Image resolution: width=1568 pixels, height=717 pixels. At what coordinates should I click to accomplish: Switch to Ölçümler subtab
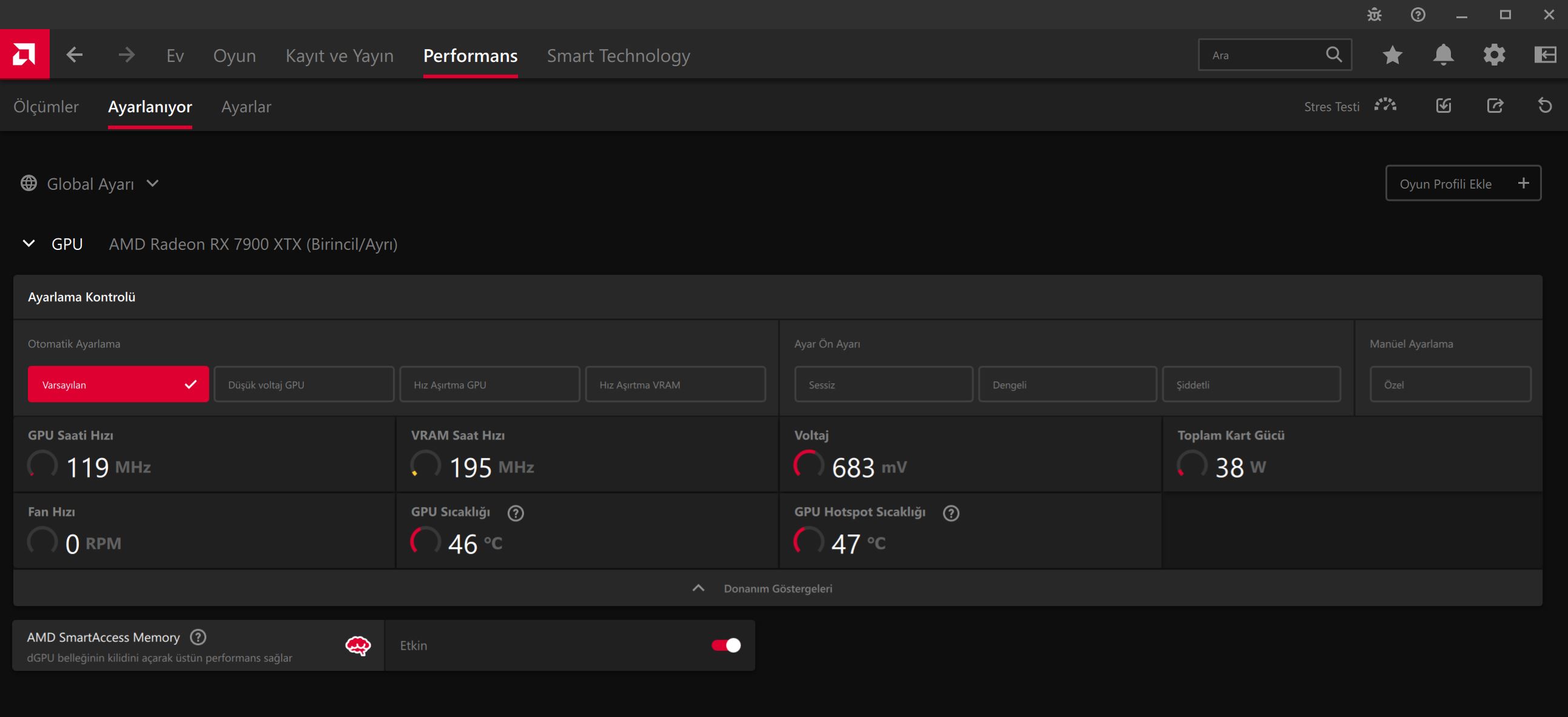(46, 107)
